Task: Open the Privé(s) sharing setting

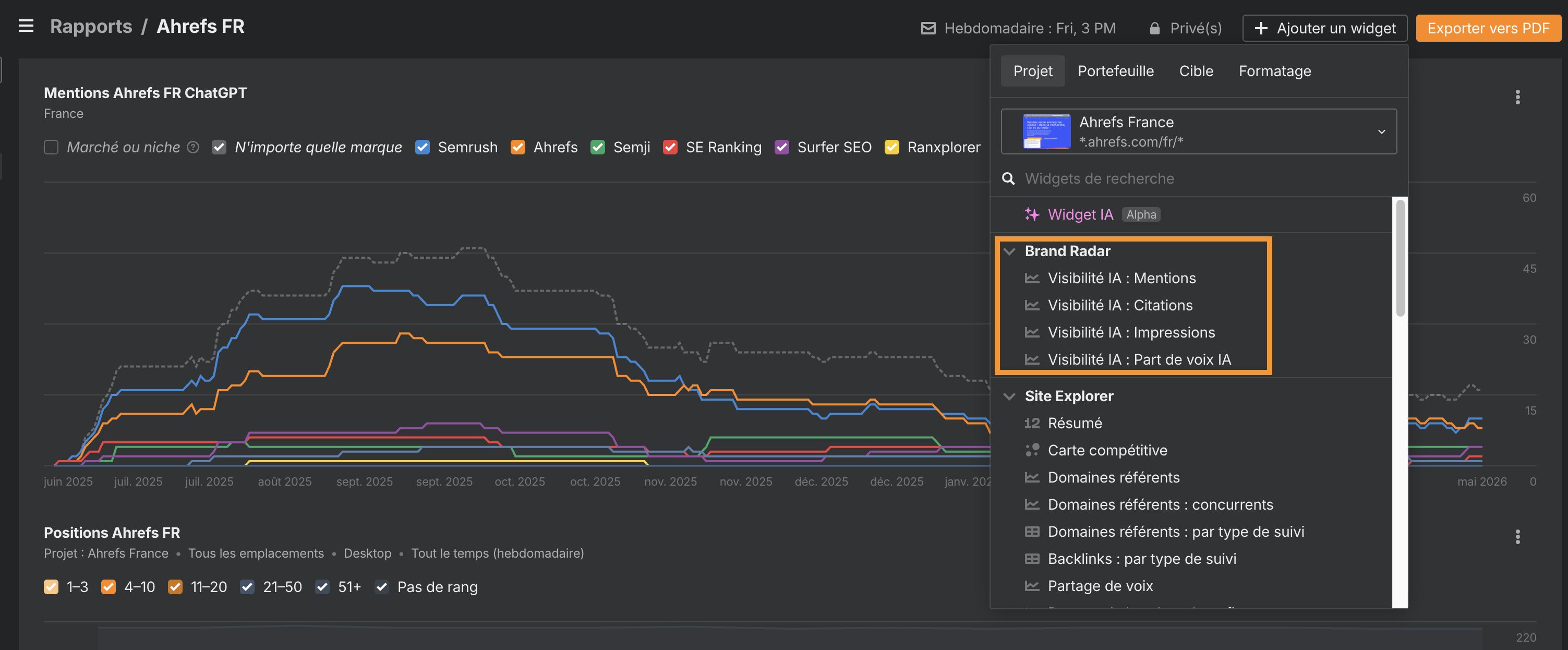Action: 1185,28
